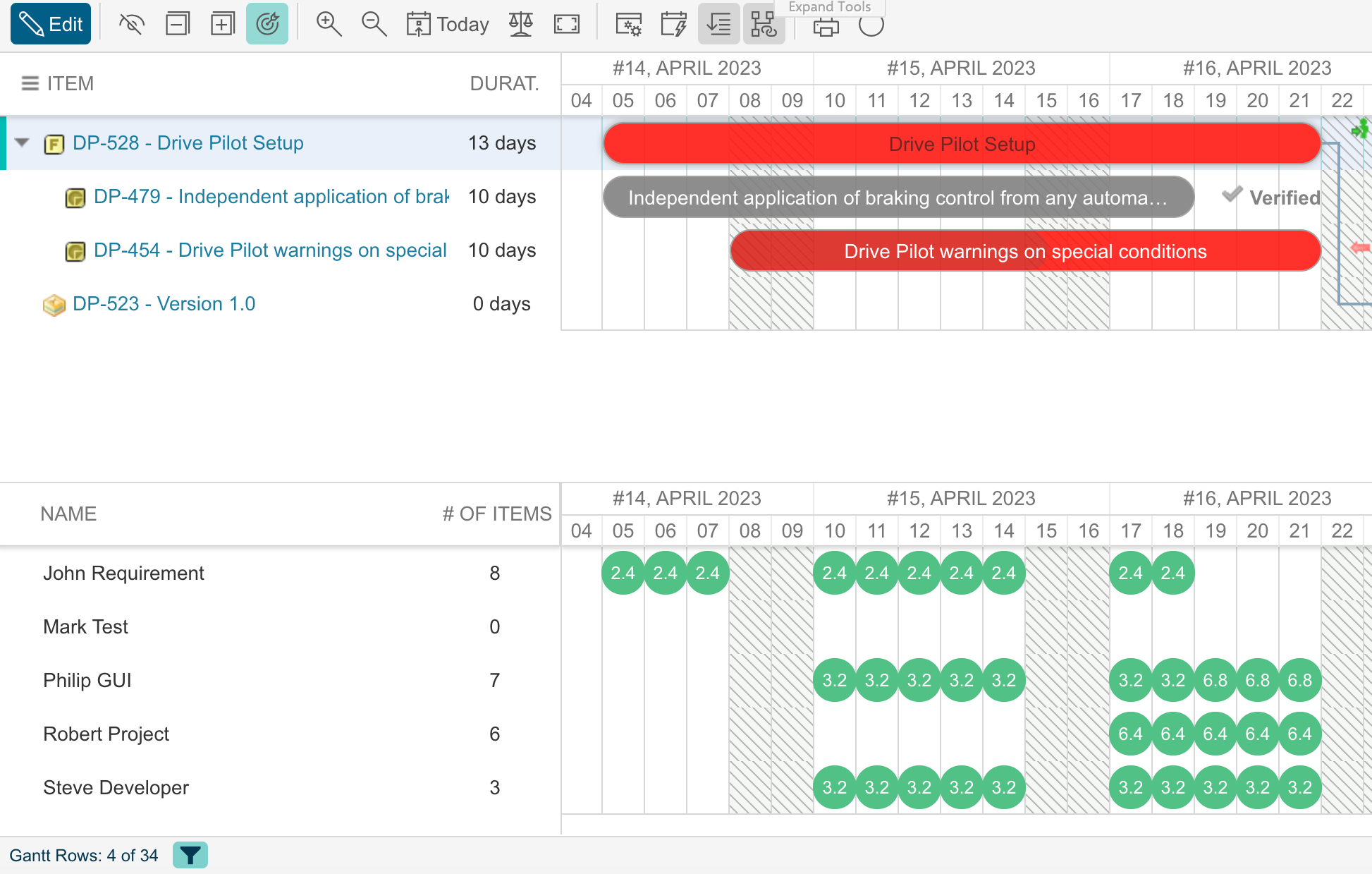Open the Gantt rows filter funnel
The image size is (1372, 874).
pyautogui.click(x=190, y=855)
